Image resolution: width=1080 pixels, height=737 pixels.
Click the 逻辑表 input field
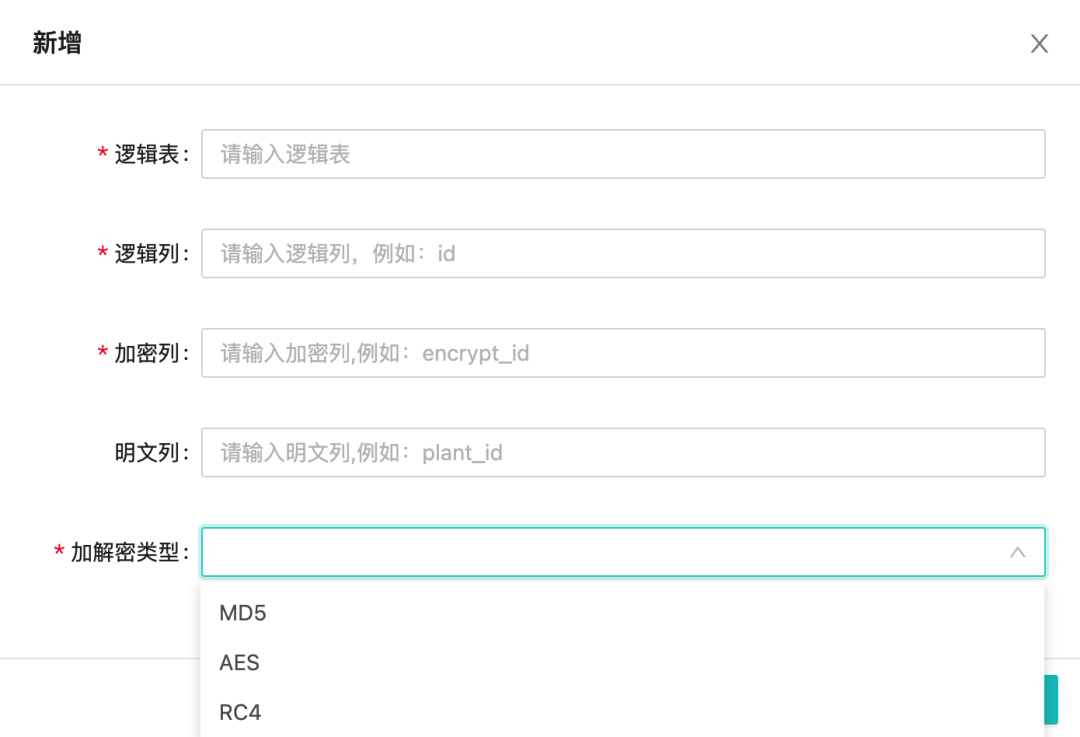pyautogui.click(x=622, y=154)
